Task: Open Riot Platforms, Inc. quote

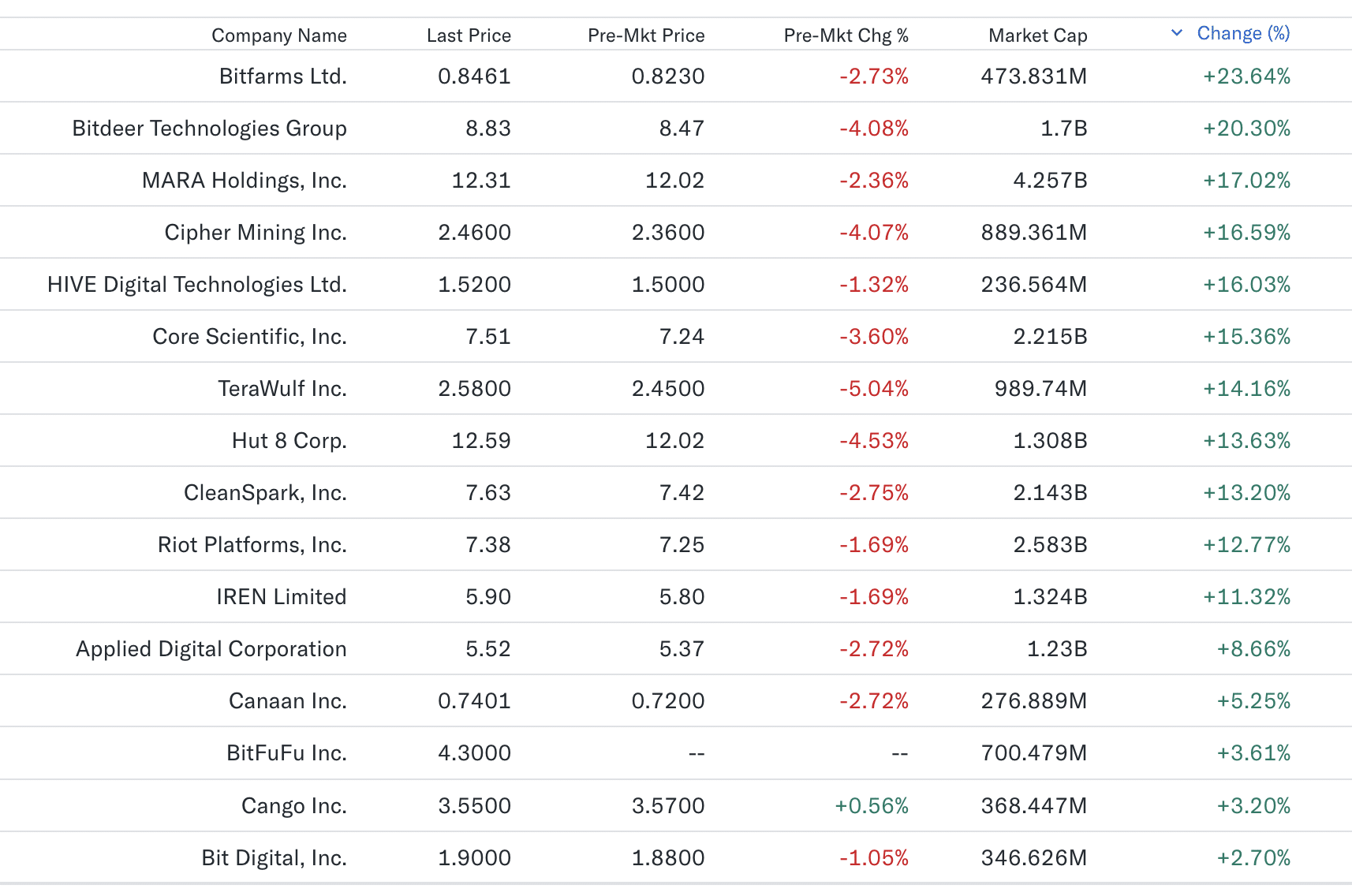Action: [x=252, y=545]
